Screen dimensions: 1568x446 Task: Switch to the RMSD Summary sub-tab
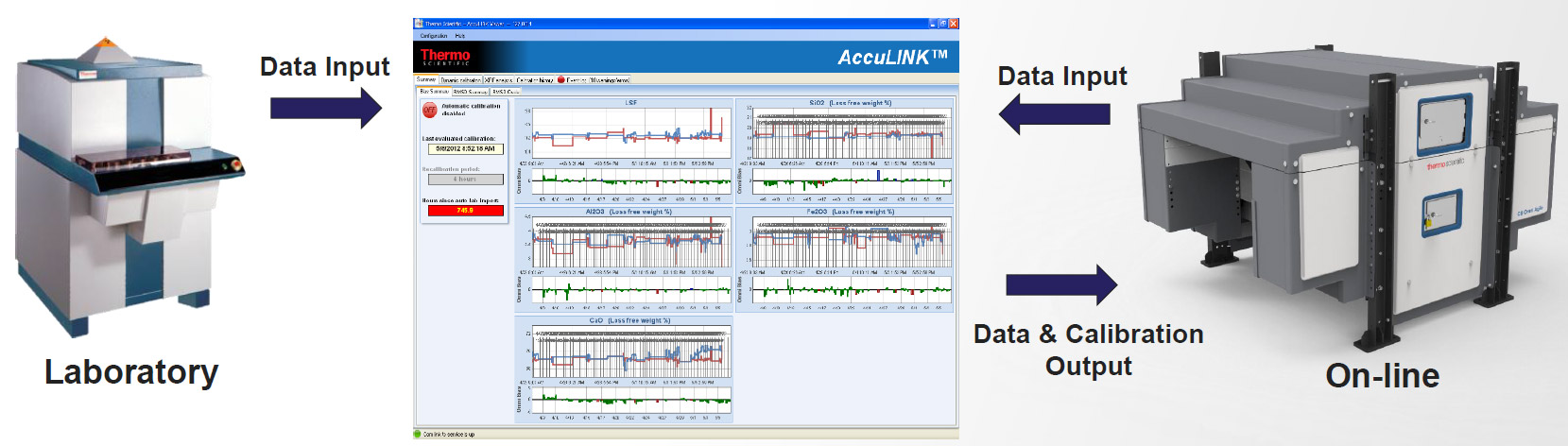coord(470,92)
